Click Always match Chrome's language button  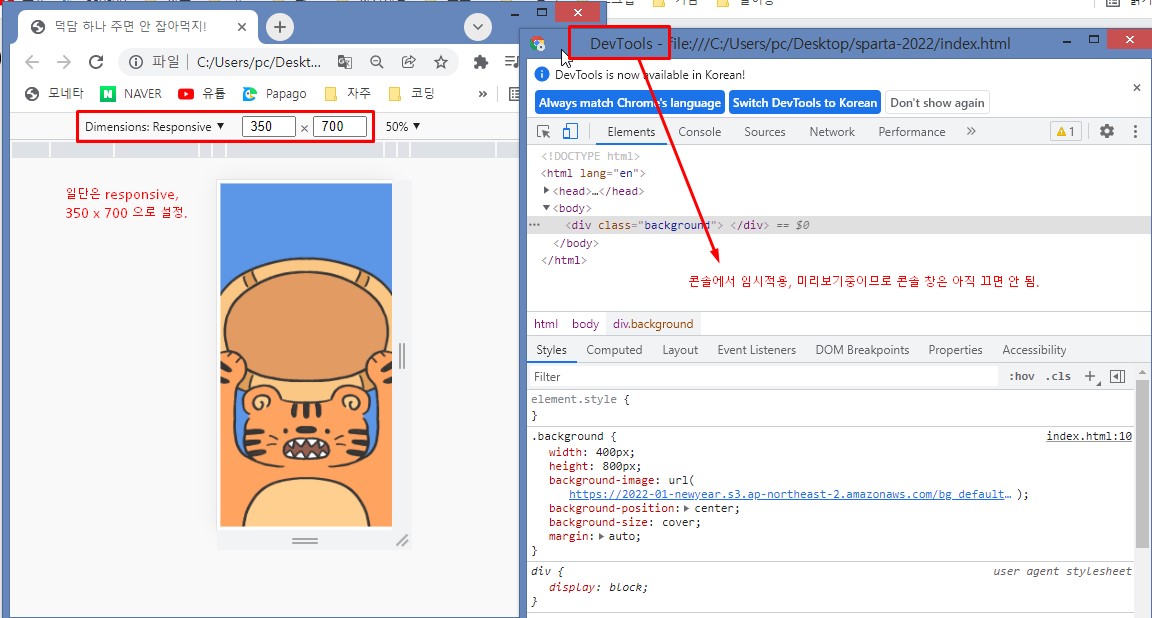pyautogui.click(x=630, y=103)
